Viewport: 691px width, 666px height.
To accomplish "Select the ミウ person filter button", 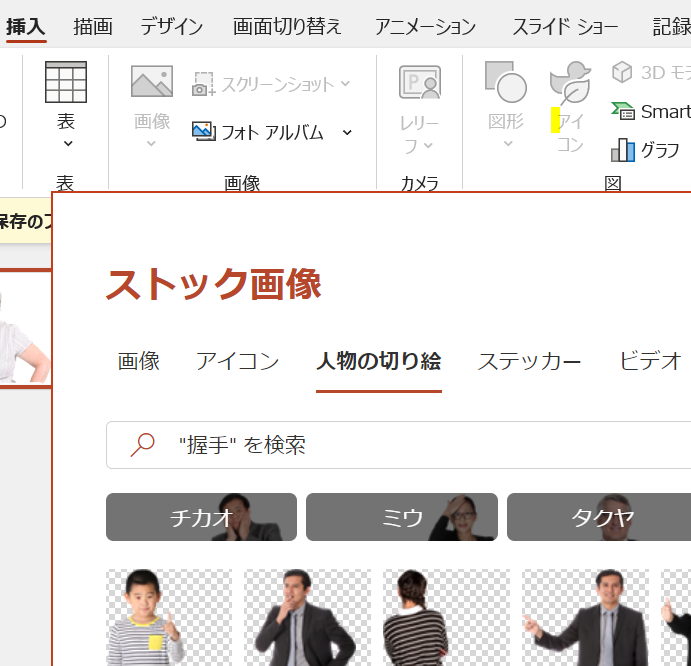I will pyautogui.click(x=402, y=517).
